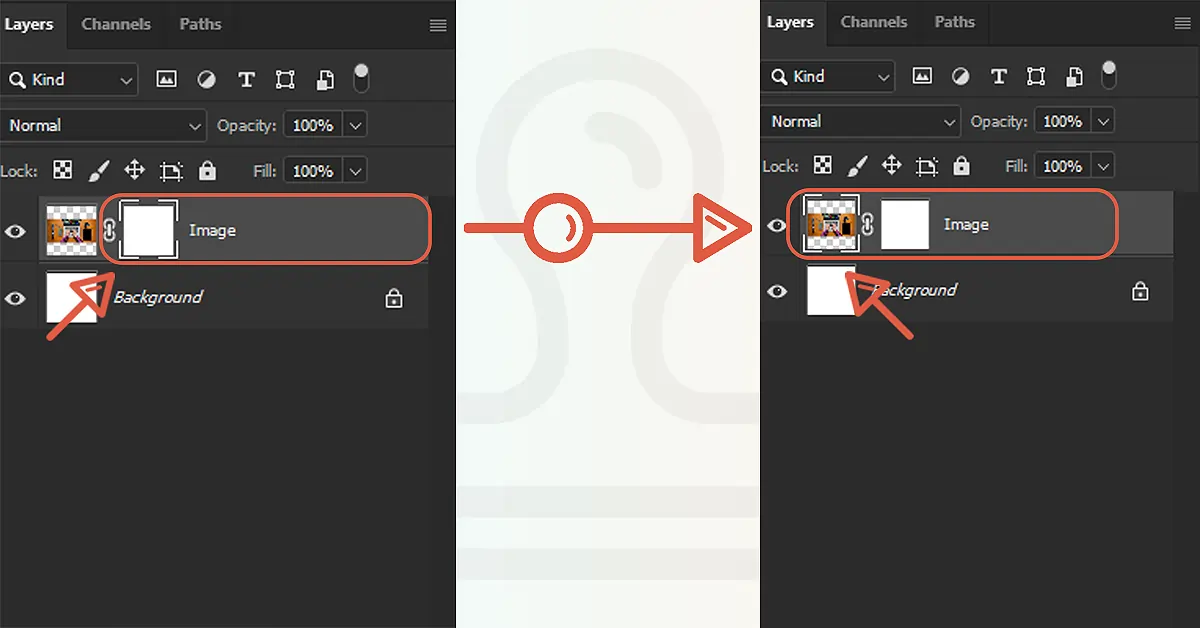The width and height of the screenshot is (1200, 628).
Task: Lock layer position in left panel
Action: tap(134, 171)
